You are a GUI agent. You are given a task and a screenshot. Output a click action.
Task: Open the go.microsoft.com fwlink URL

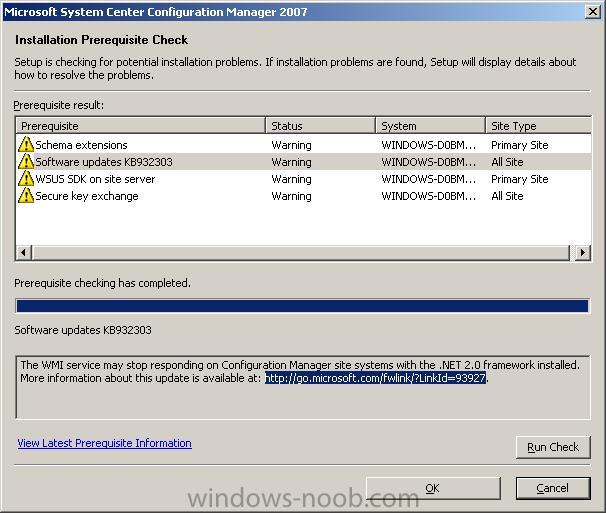pyautogui.click(x=375, y=378)
